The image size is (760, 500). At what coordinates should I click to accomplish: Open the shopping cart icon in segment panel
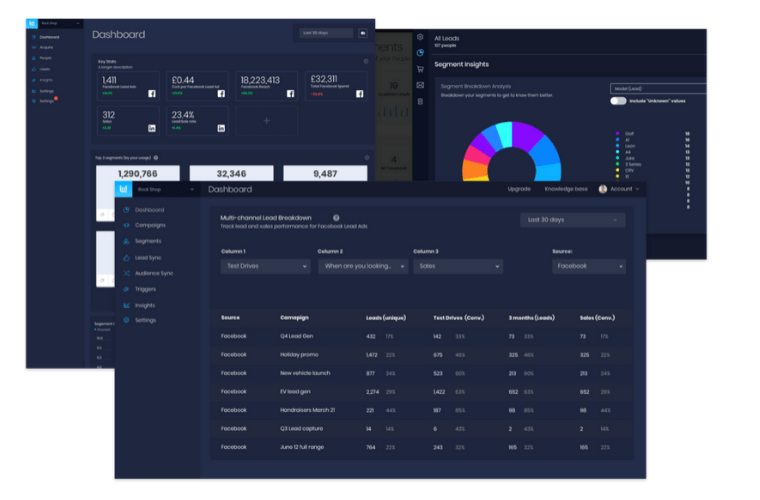[x=420, y=69]
